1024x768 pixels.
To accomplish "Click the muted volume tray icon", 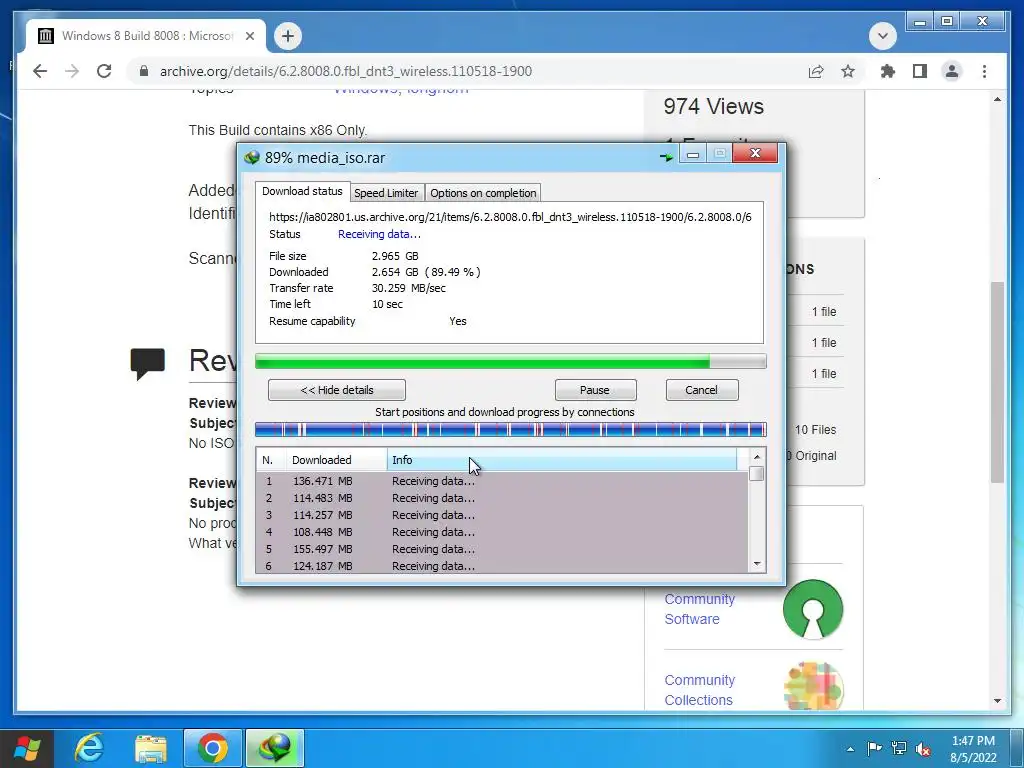I will pos(923,749).
